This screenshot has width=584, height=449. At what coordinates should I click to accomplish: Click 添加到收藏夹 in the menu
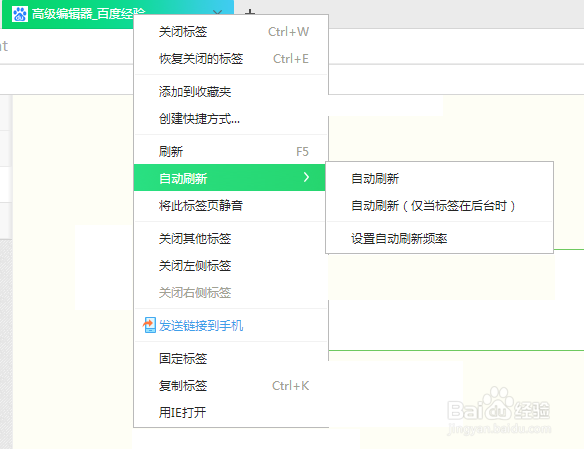231,92
